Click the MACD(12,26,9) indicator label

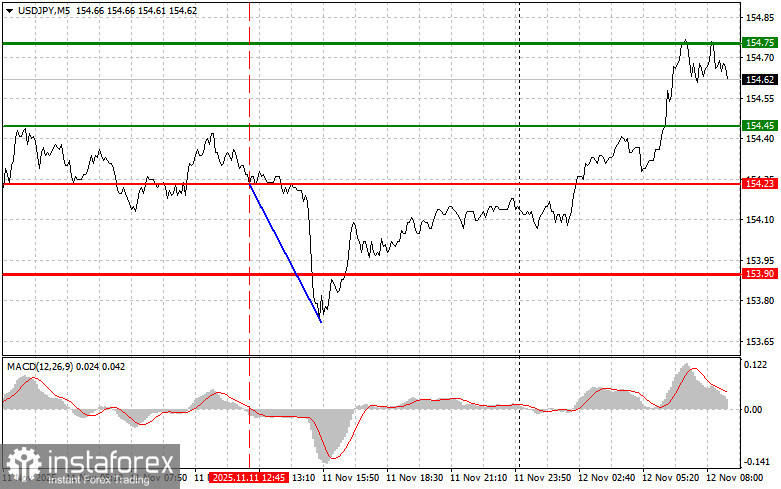[40, 367]
